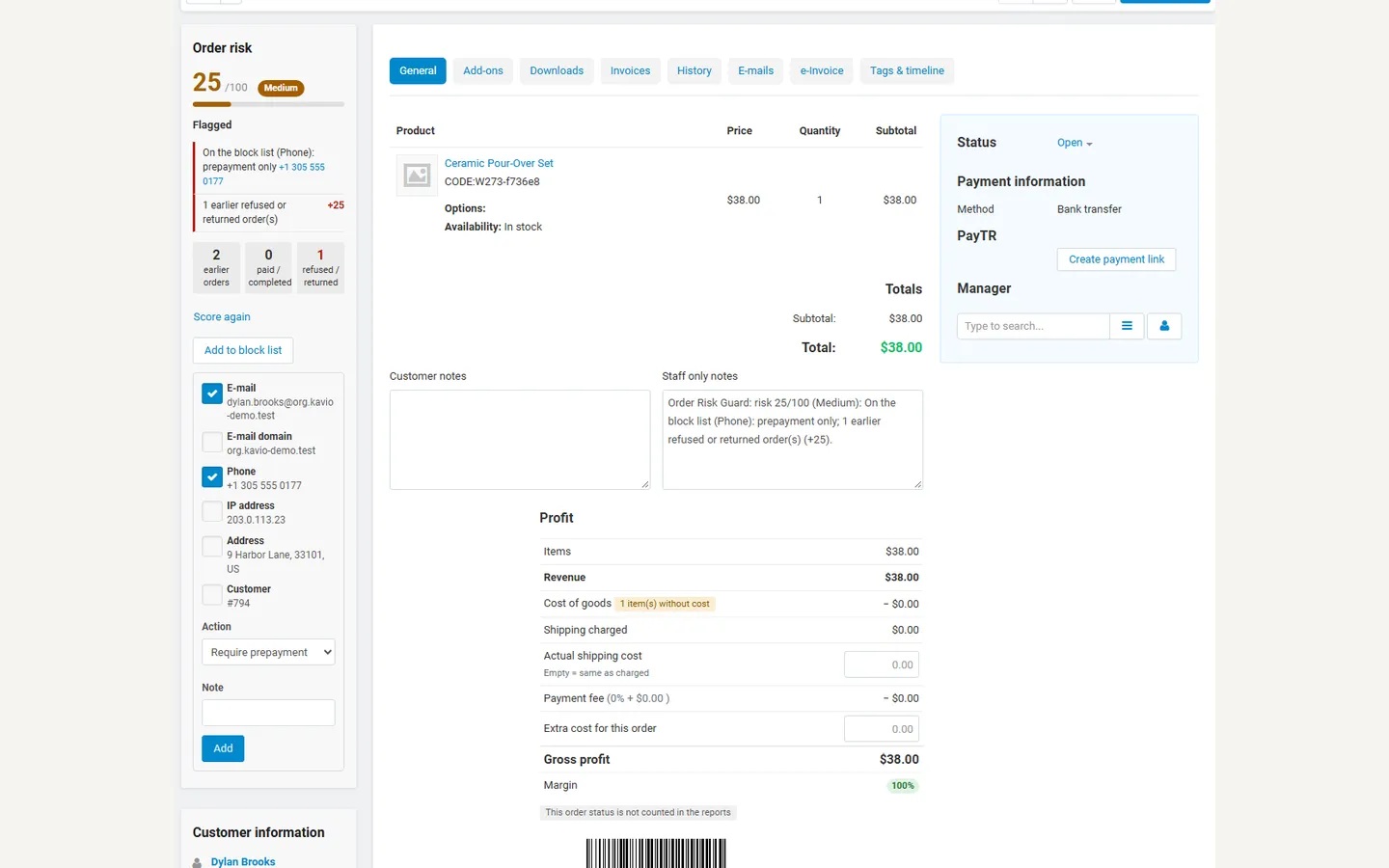
Task: Click the '1 item(s) without cost' badge
Action: click(665, 604)
